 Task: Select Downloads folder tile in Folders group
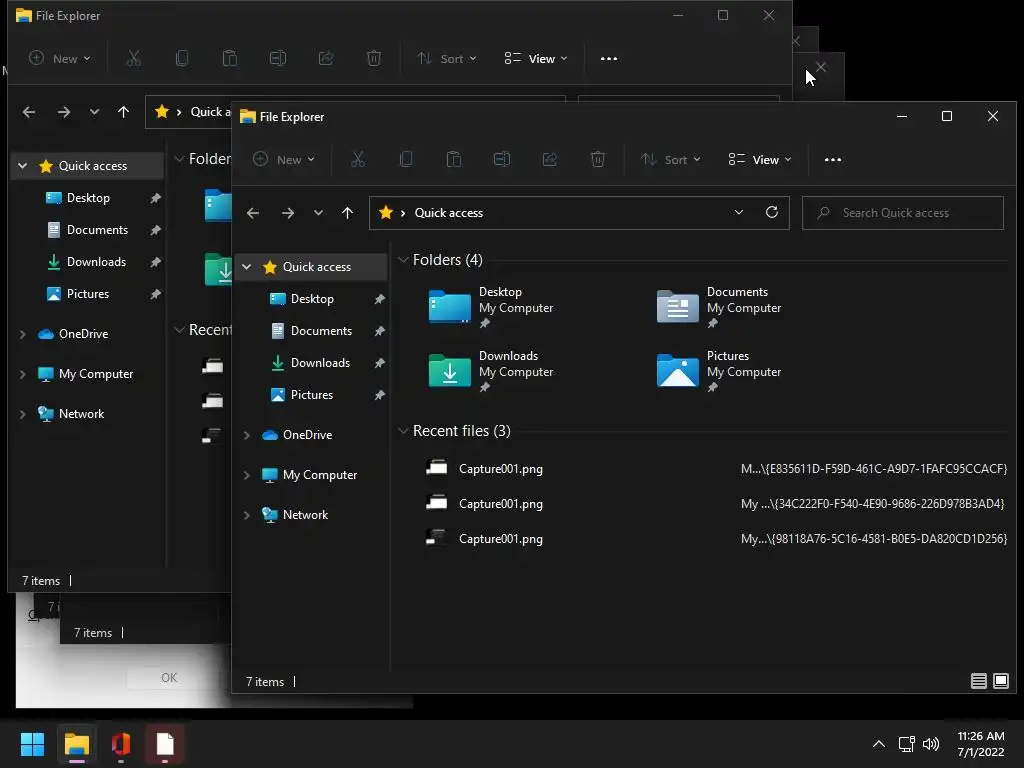click(491, 370)
